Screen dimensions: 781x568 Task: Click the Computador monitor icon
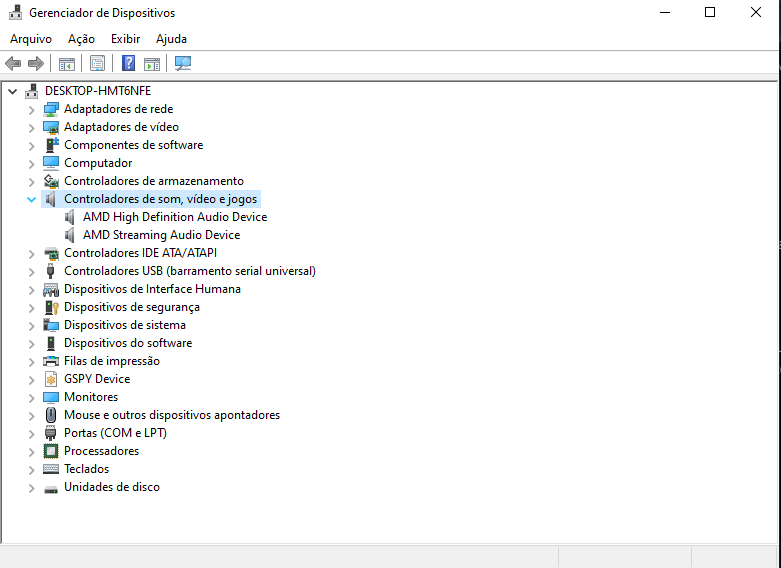(x=51, y=163)
